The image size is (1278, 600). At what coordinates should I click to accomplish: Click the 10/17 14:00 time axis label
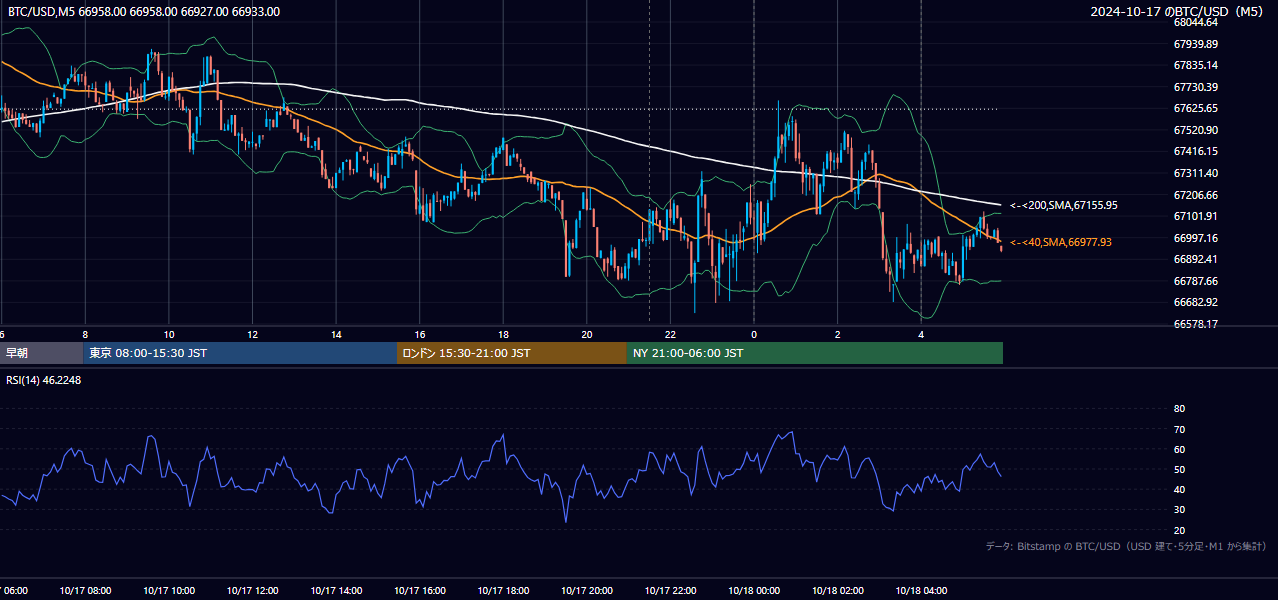[336, 591]
